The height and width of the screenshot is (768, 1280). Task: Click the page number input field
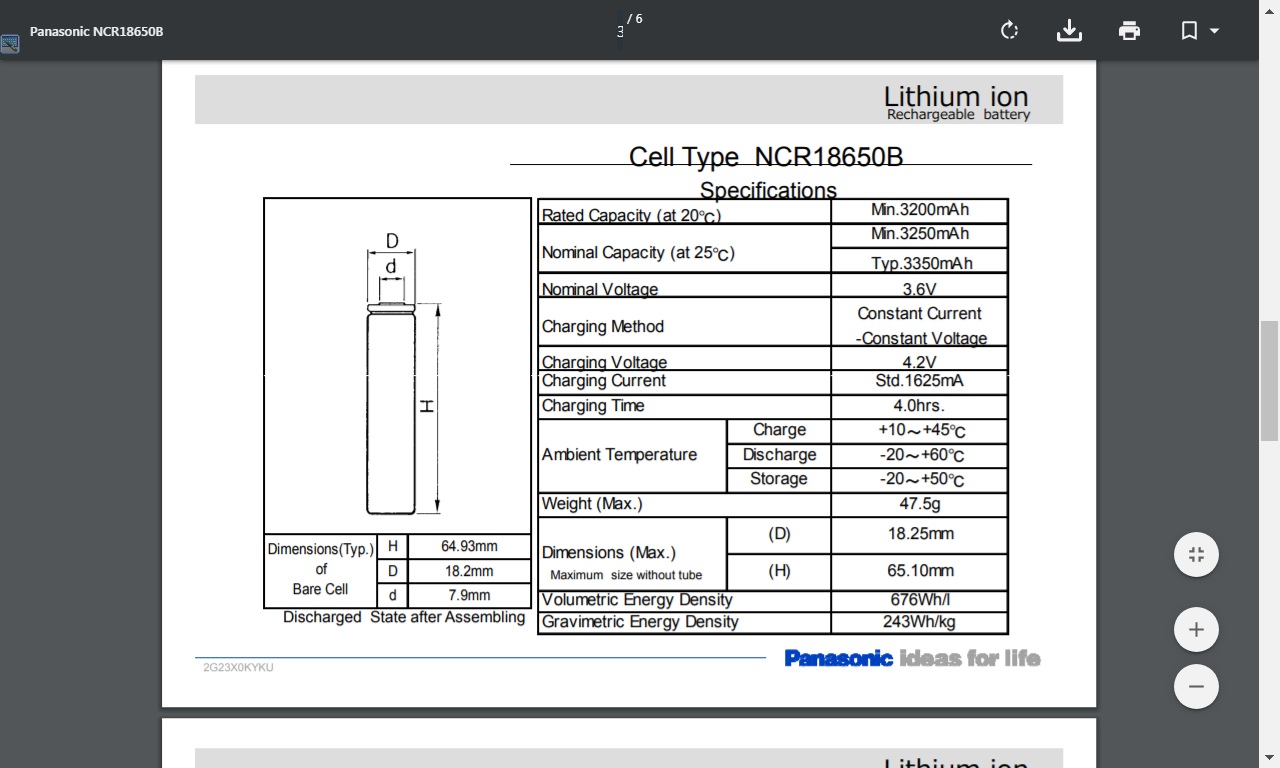[620, 31]
